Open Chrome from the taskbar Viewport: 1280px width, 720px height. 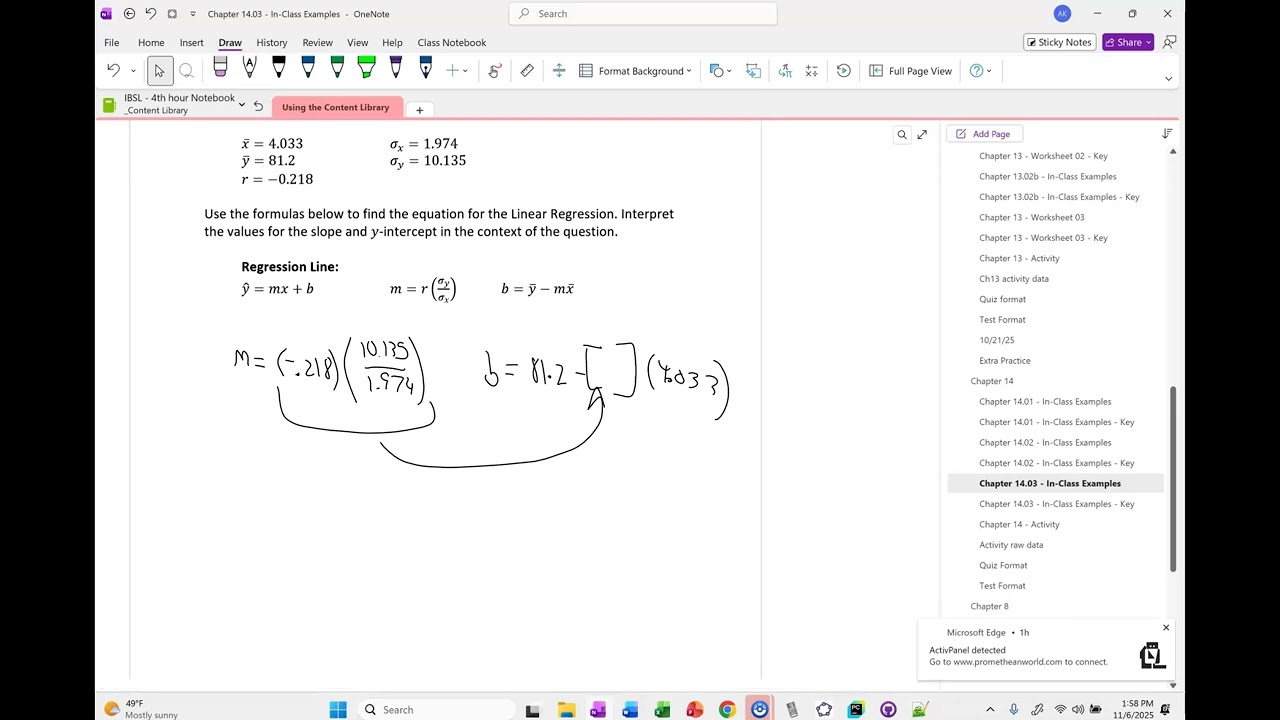[727, 710]
